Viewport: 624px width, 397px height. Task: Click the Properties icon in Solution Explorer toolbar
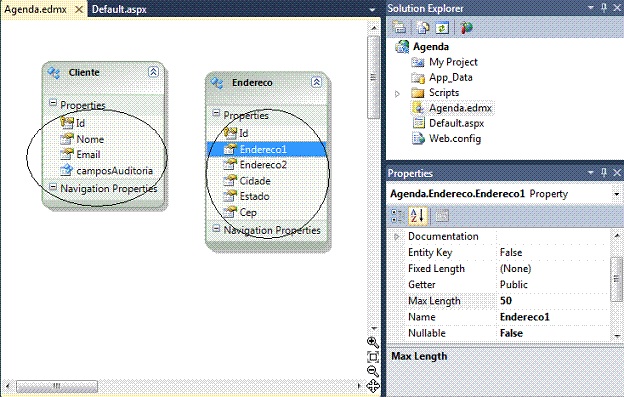(399, 27)
